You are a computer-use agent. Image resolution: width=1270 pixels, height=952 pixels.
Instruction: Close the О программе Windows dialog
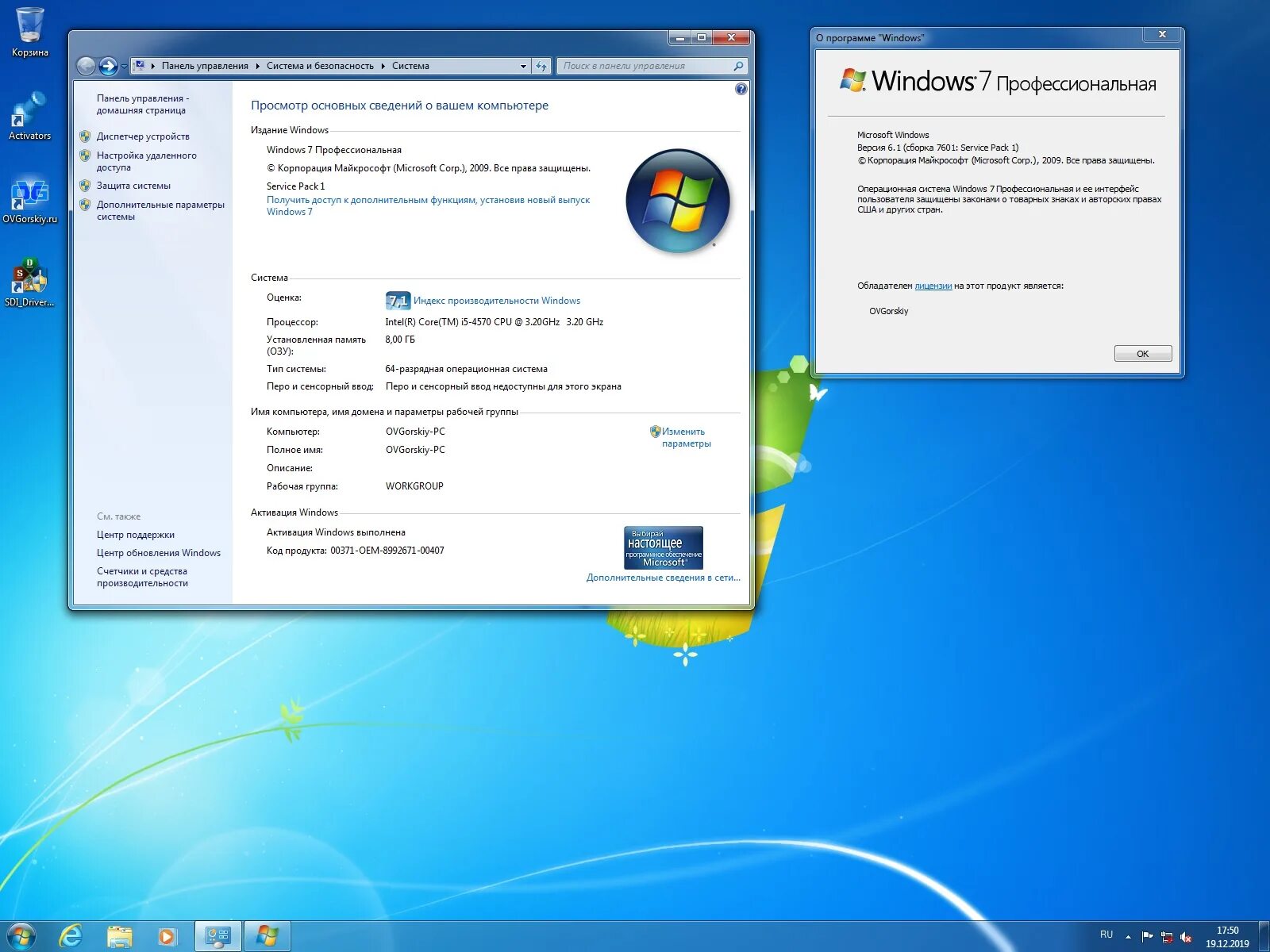[x=1162, y=34]
